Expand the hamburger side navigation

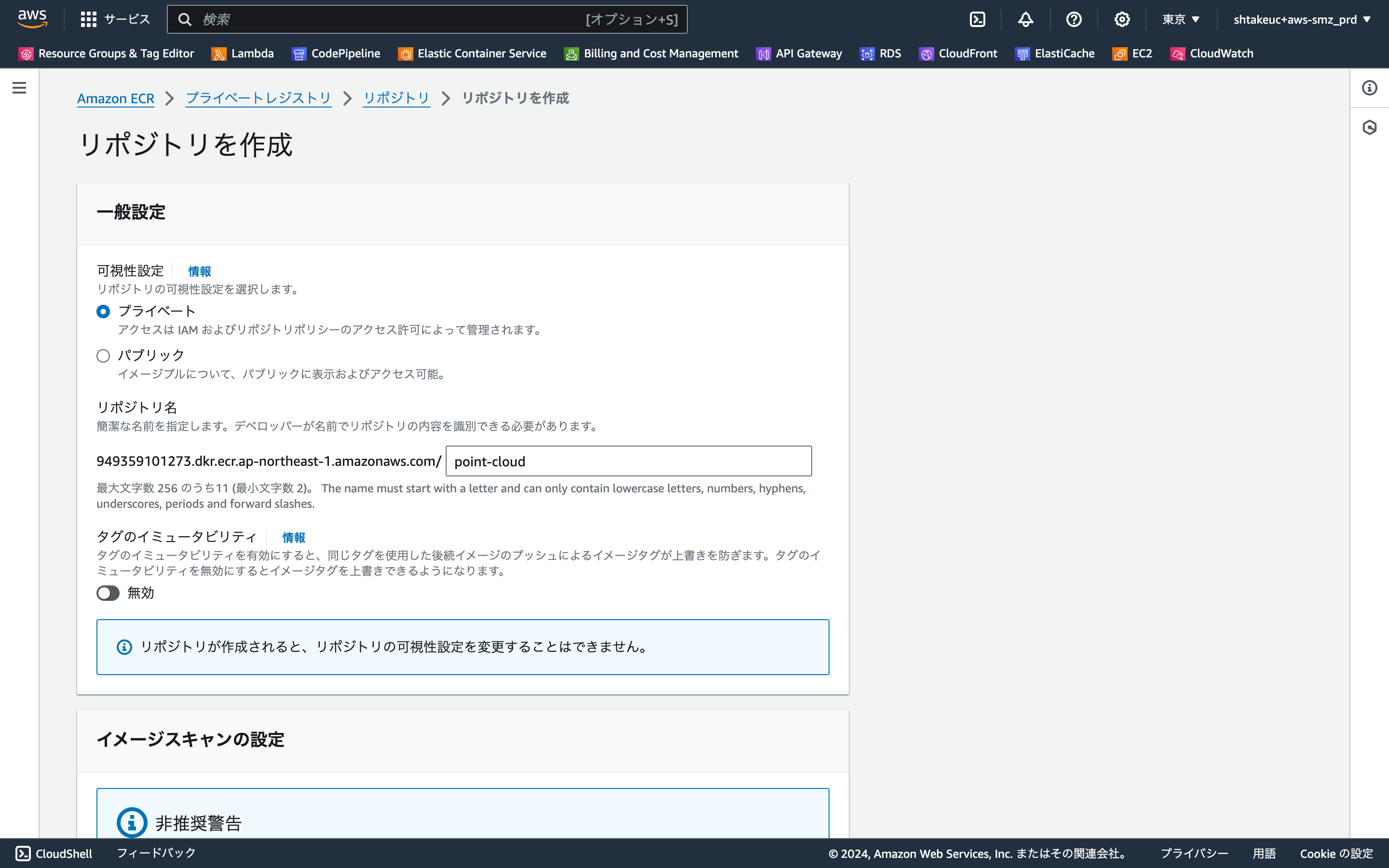(x=19, y=88)
